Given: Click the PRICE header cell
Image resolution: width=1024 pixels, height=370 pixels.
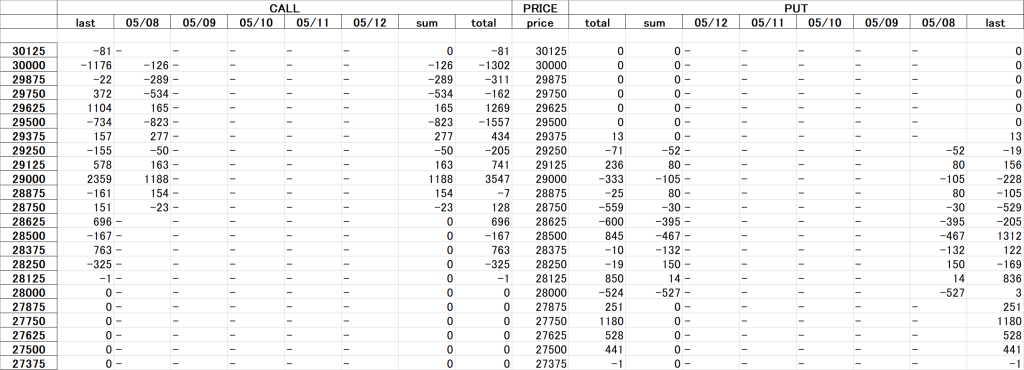Looking at the screenshot, I should [540, 8].
